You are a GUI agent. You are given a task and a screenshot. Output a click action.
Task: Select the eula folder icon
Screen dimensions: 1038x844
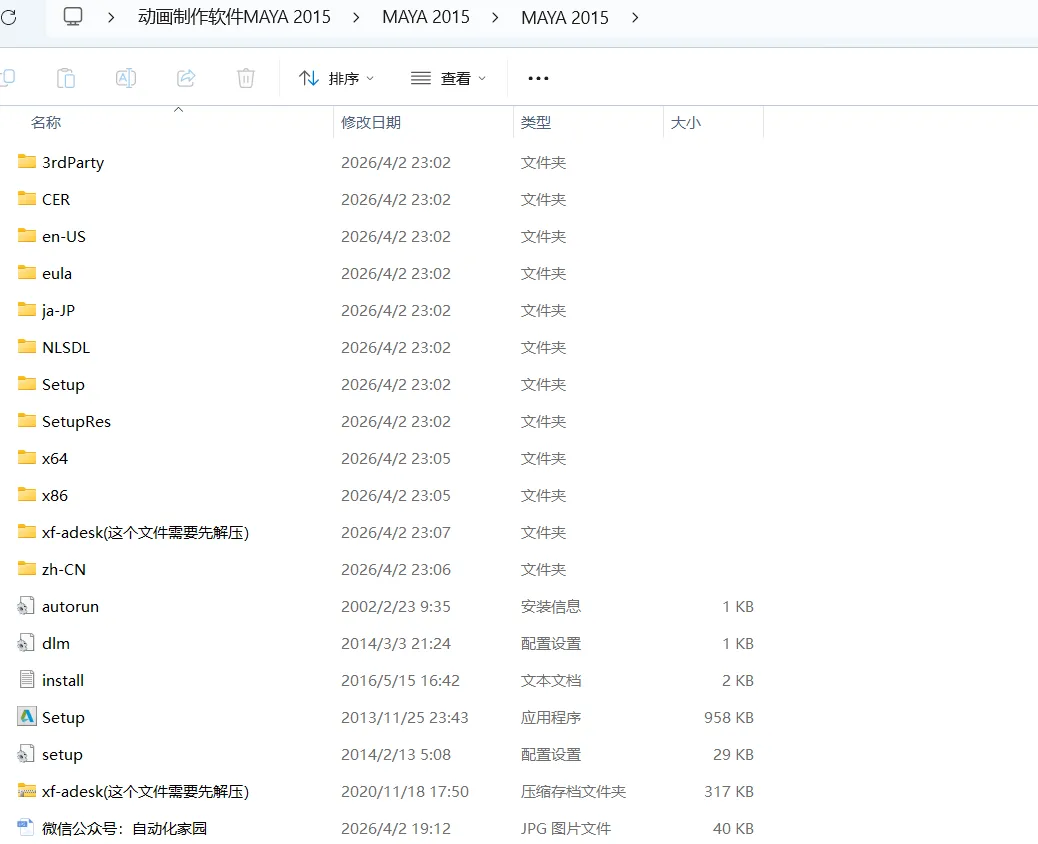(x=26, y=273)
